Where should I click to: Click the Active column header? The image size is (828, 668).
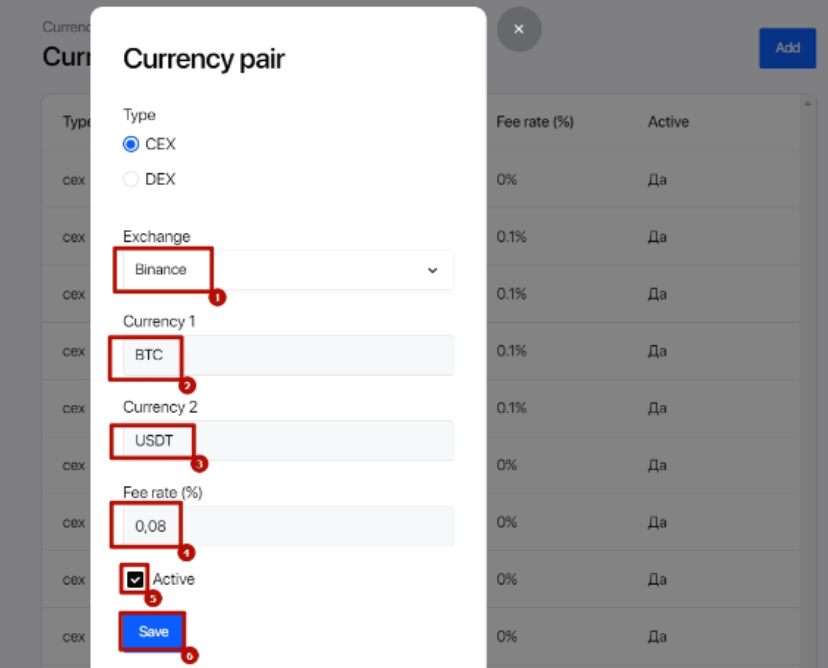[668, 122]
